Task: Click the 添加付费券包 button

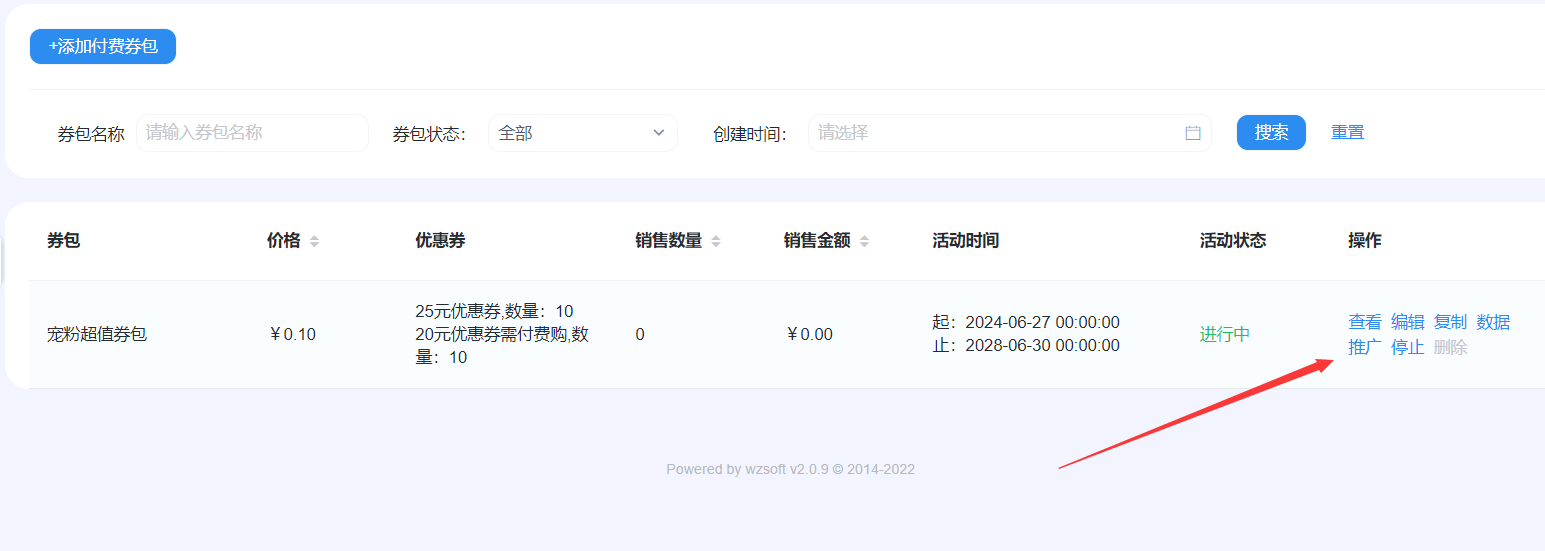Action: [103, 47]
